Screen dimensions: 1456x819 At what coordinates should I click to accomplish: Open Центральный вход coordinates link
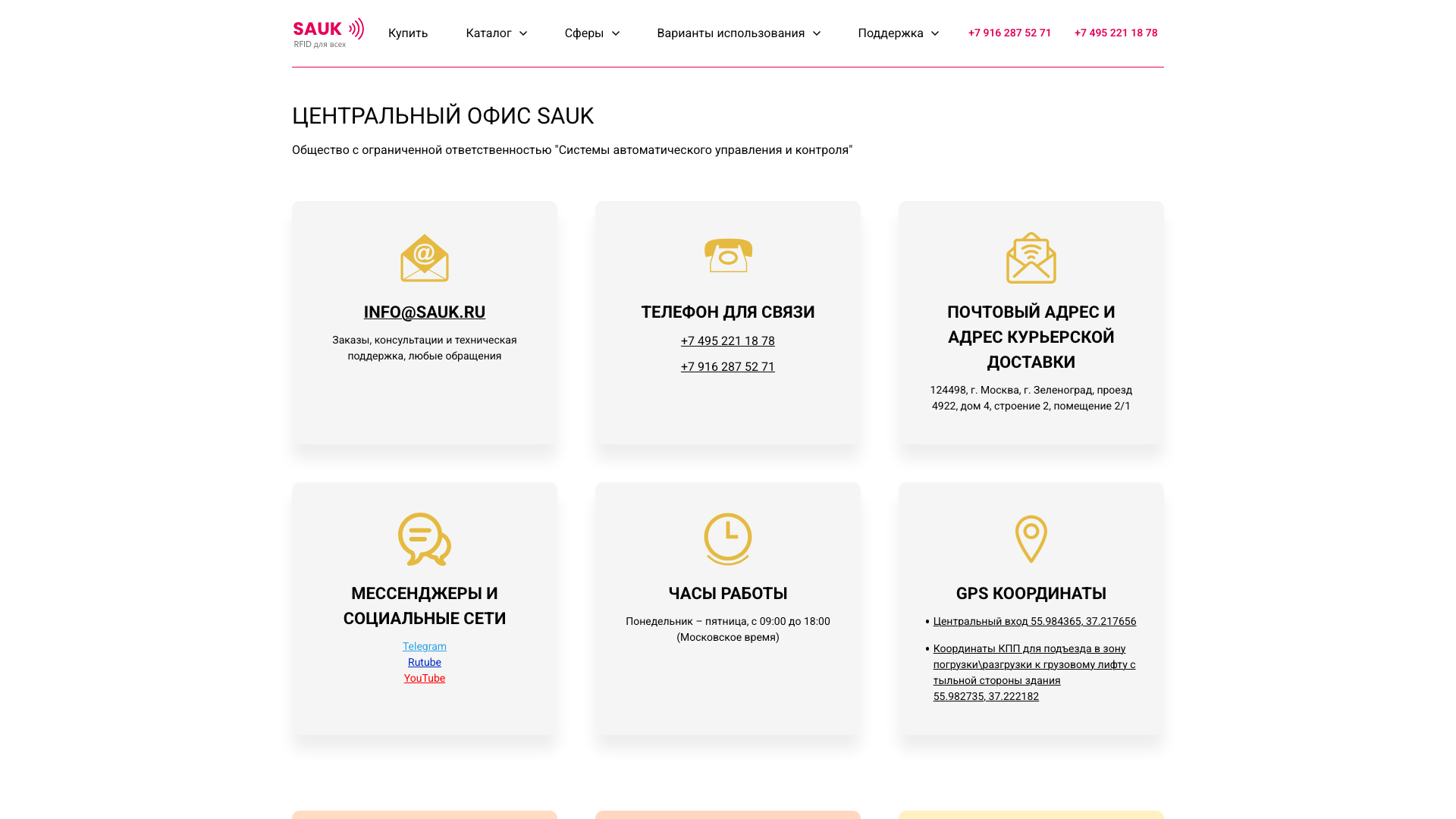(x=1034, y=621)
